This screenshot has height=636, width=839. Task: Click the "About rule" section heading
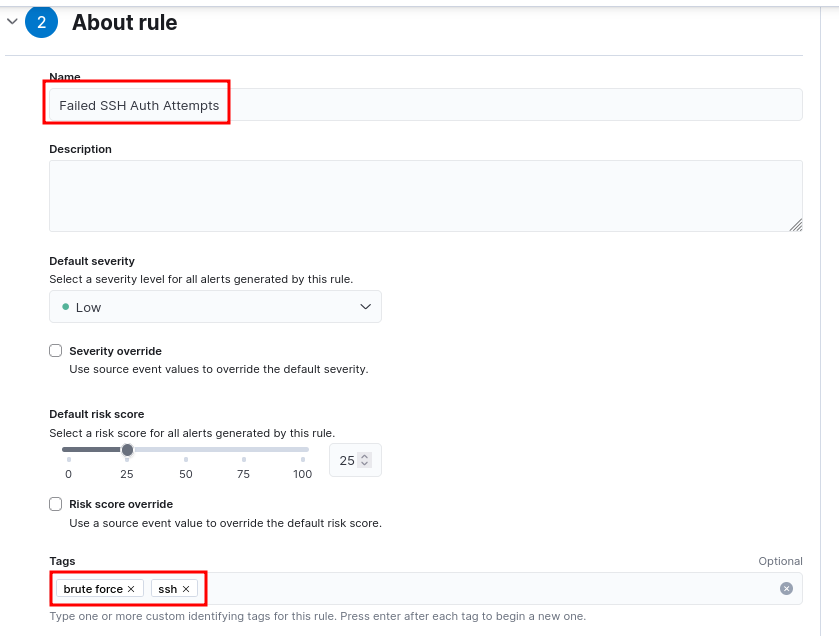click(125, 22)
